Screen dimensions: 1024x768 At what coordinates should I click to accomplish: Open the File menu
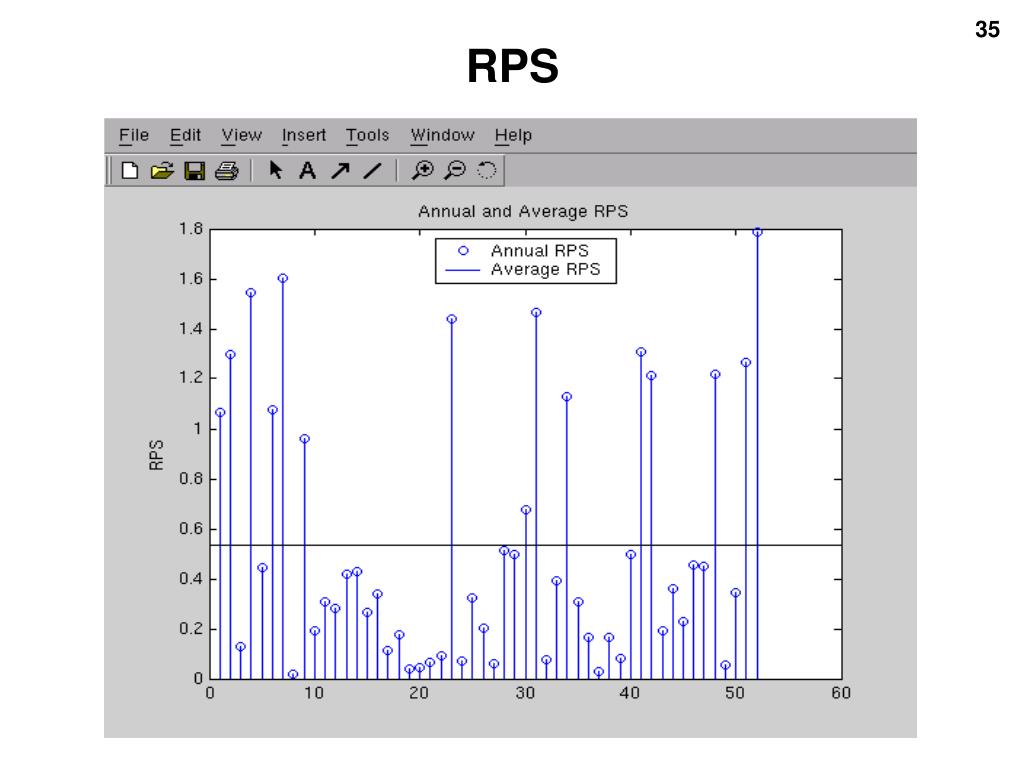pos(134,135)
